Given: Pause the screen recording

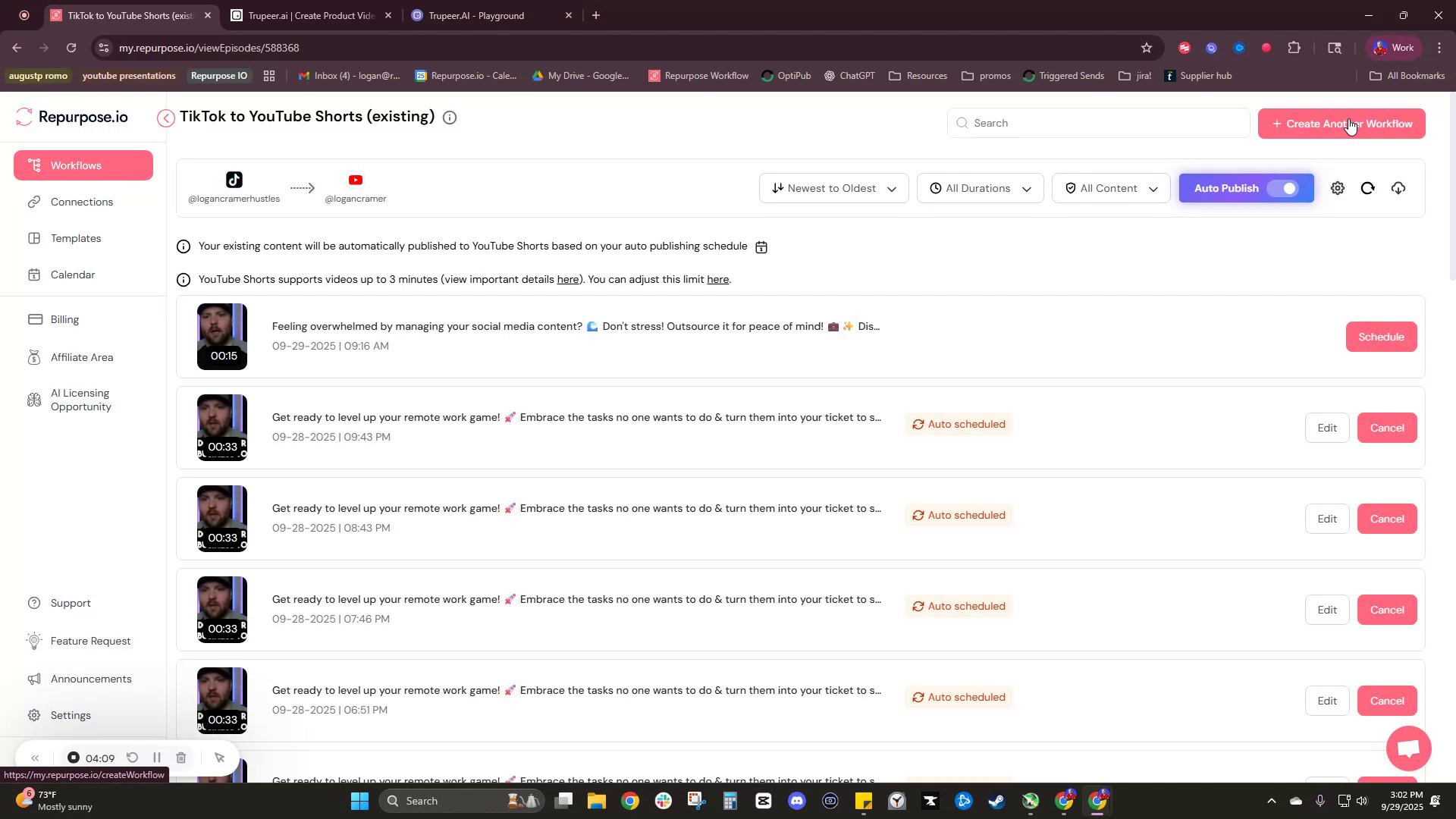Looking at the screenshot, I should pyautogui.click(x=156, y=758).
